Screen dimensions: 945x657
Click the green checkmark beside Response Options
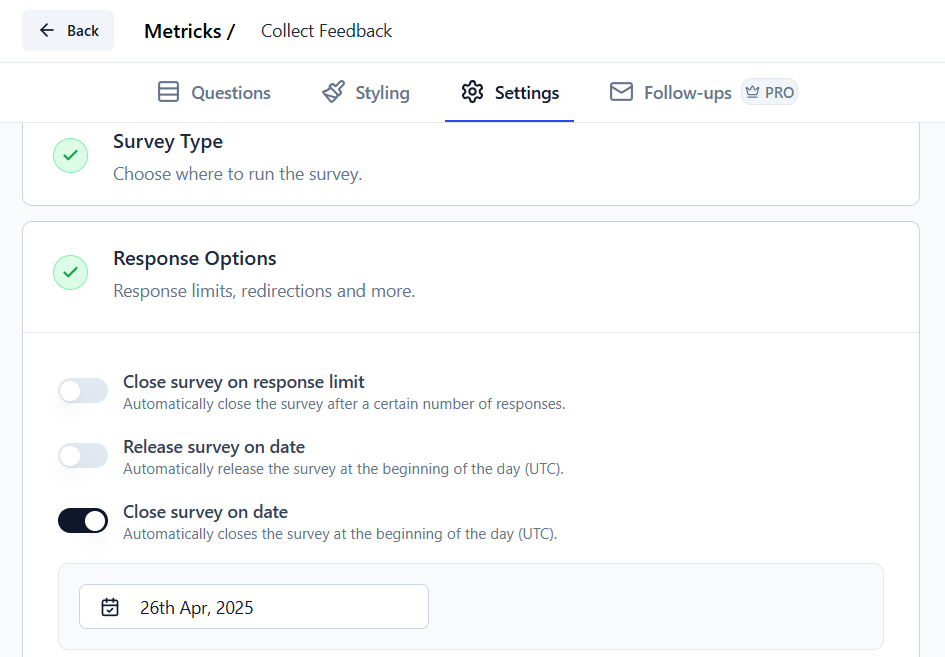70,272
